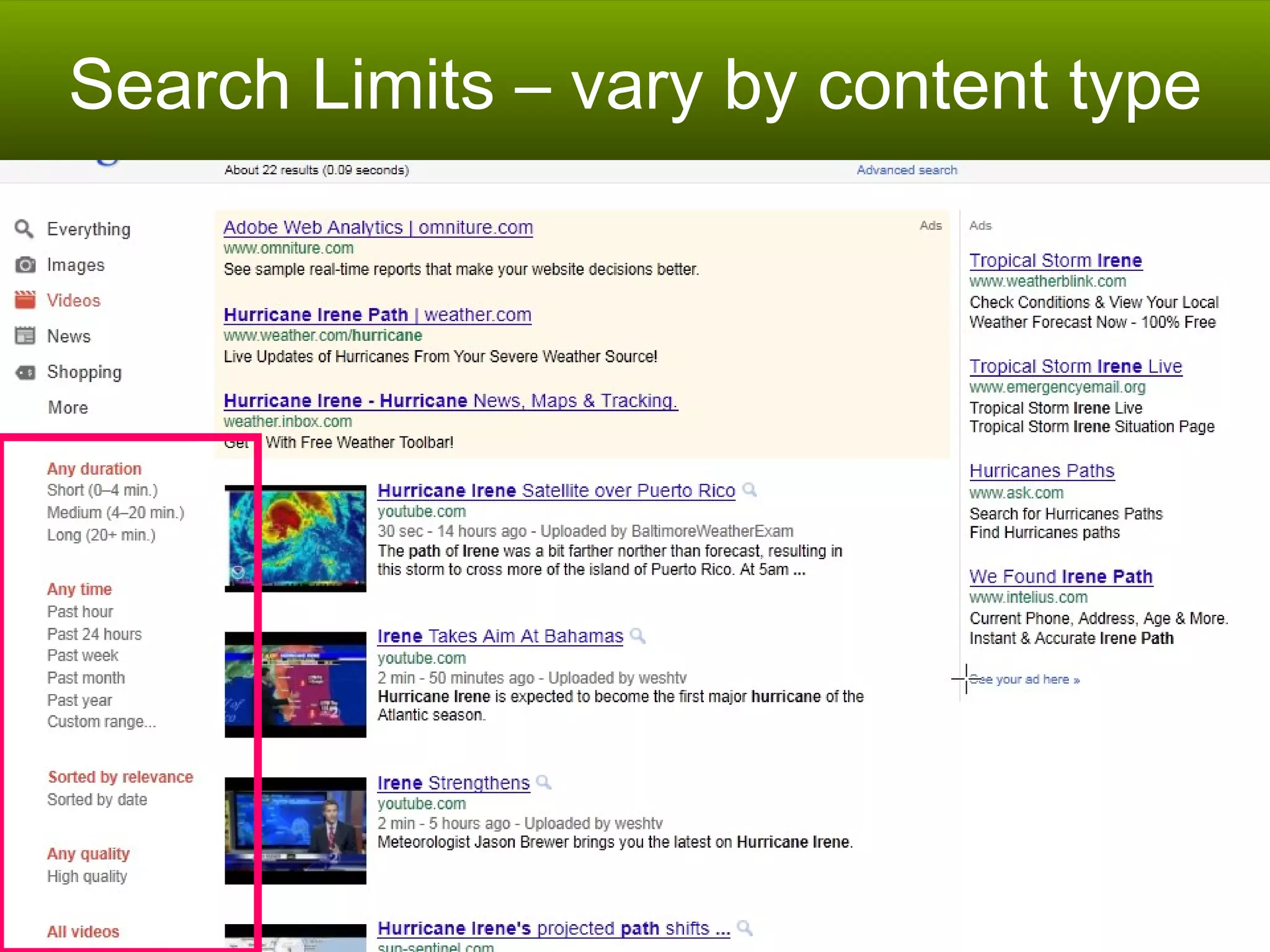Open Hurricane Irene Satellite over Puerto Rico result
1270x952 pixels.
pos(556,490)
